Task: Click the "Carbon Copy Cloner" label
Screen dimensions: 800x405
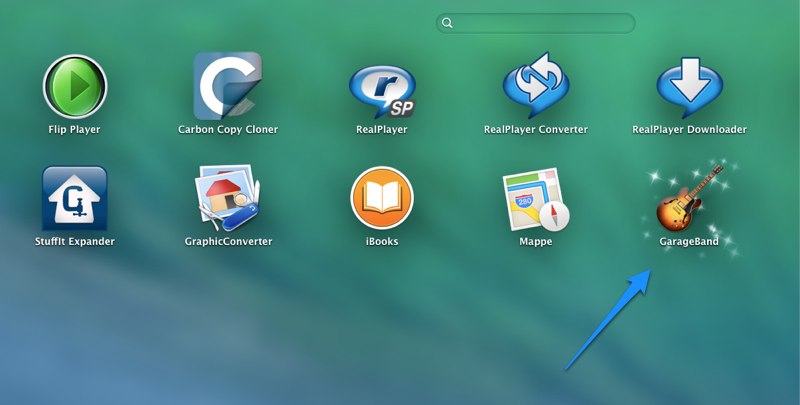Action: coord(228,130)
